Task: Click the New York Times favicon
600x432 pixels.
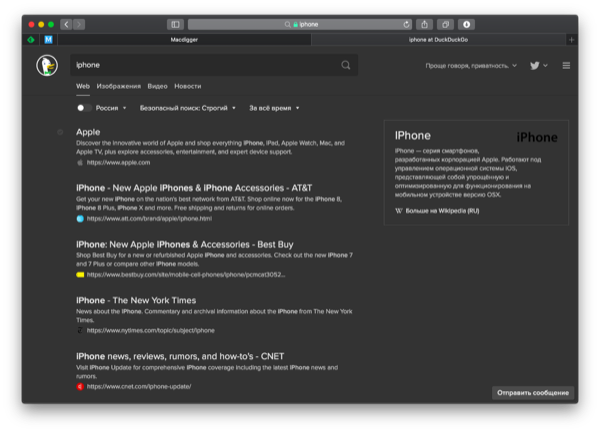Action: (80, 331)
